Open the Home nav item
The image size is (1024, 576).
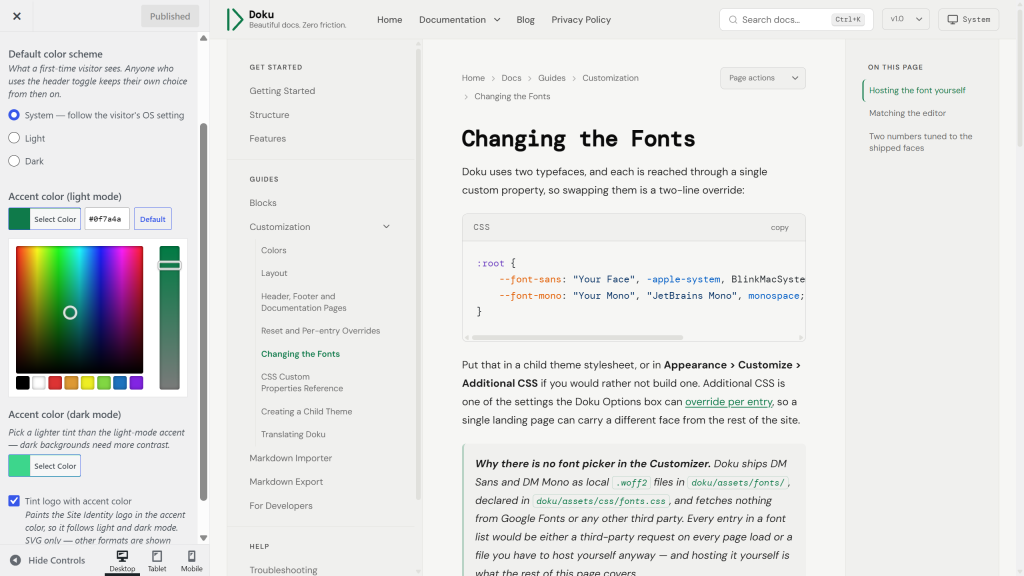[x=389, y=20]
